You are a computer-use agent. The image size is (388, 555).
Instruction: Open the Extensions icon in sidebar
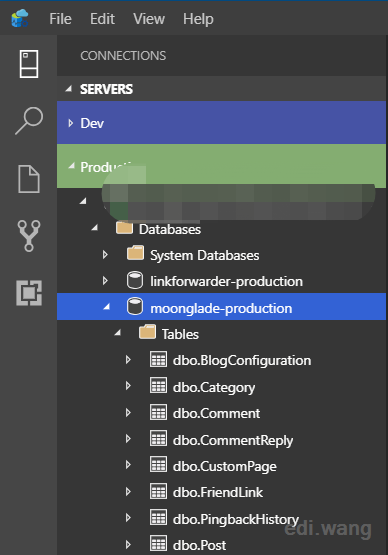[29, 293]
